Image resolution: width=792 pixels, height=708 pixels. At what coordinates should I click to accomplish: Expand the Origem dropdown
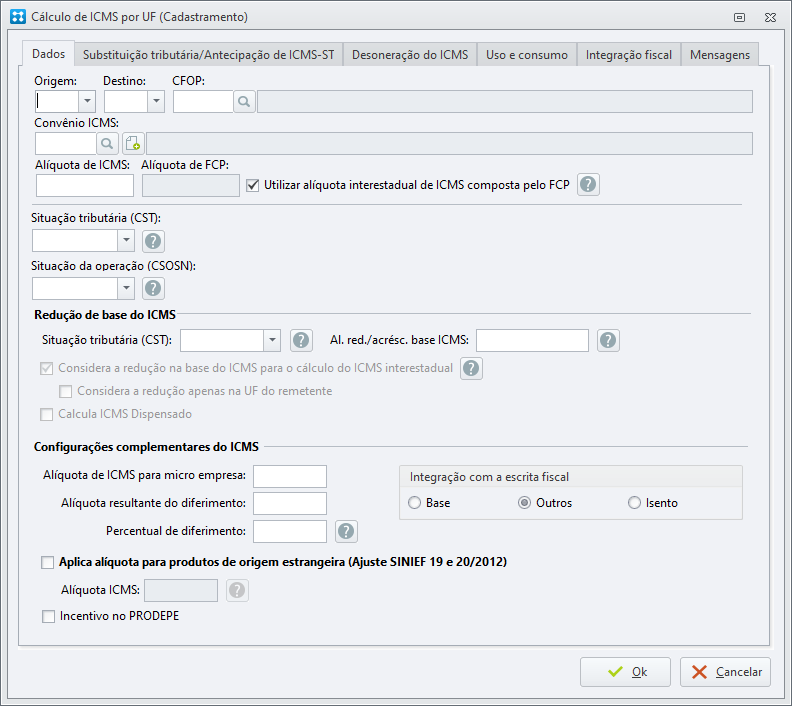(87, 102)
